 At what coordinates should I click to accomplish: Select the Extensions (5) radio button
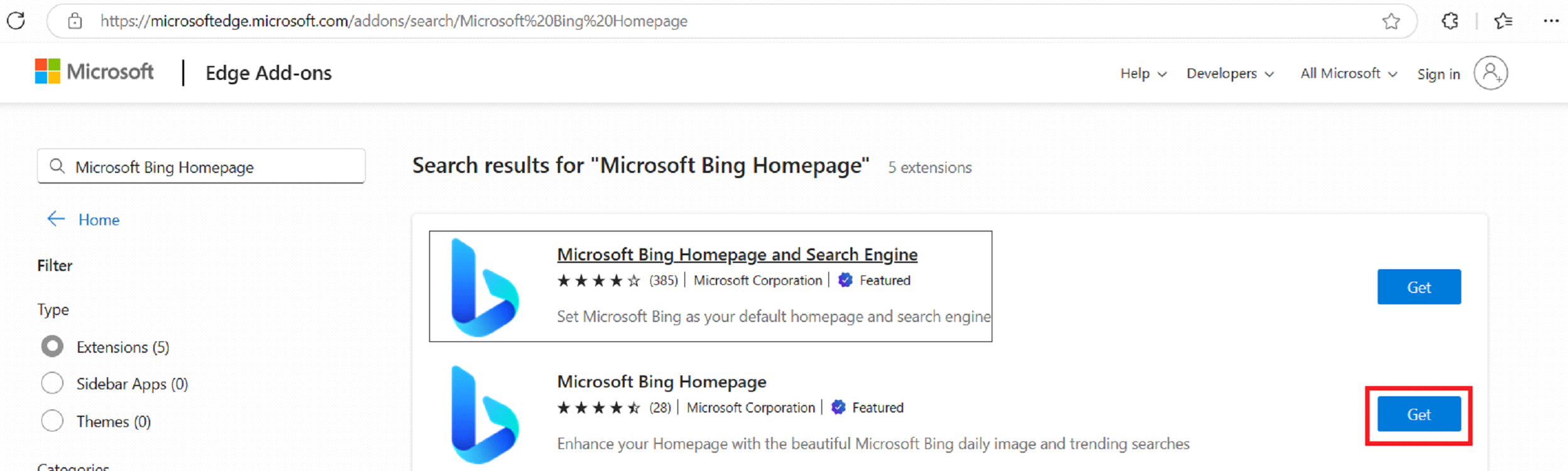point(52,346)
